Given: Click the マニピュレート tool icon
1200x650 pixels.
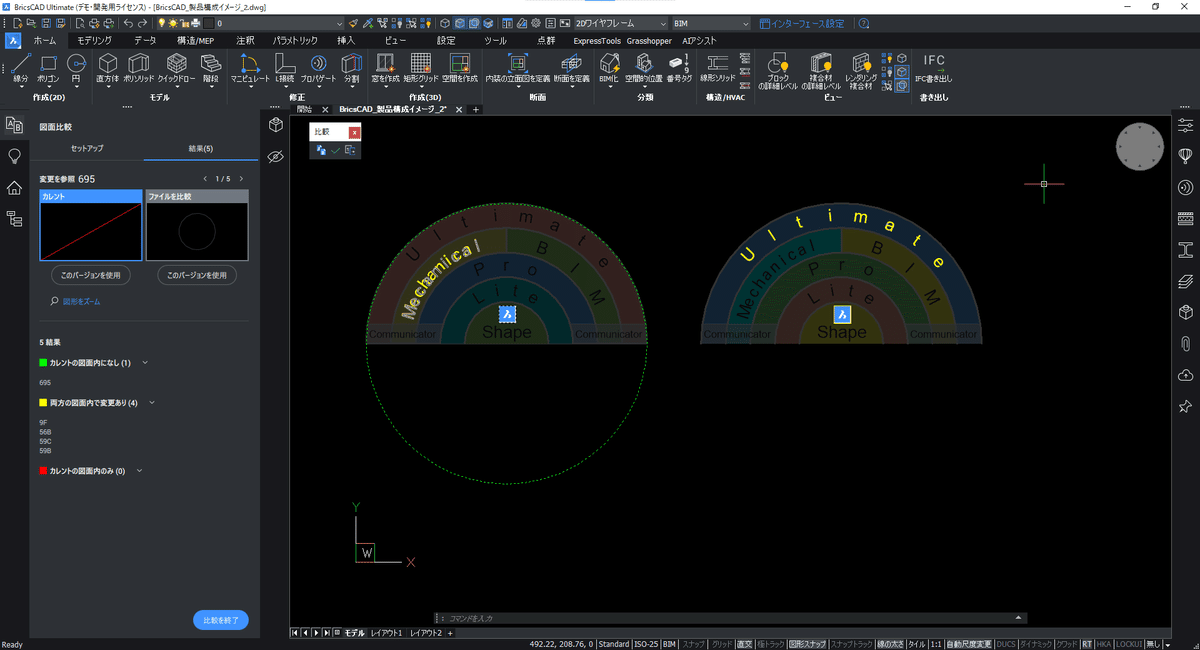Looking at the screenshot, I should [x=250, y=65].
